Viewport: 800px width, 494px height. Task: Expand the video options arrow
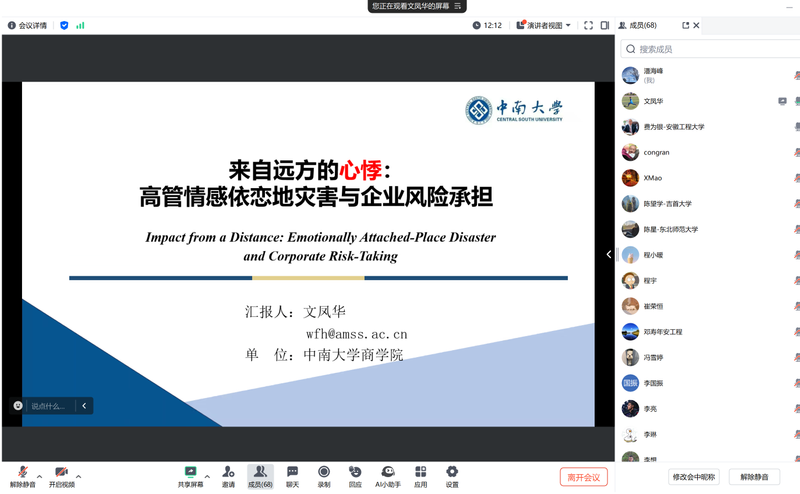coord(78,476)
